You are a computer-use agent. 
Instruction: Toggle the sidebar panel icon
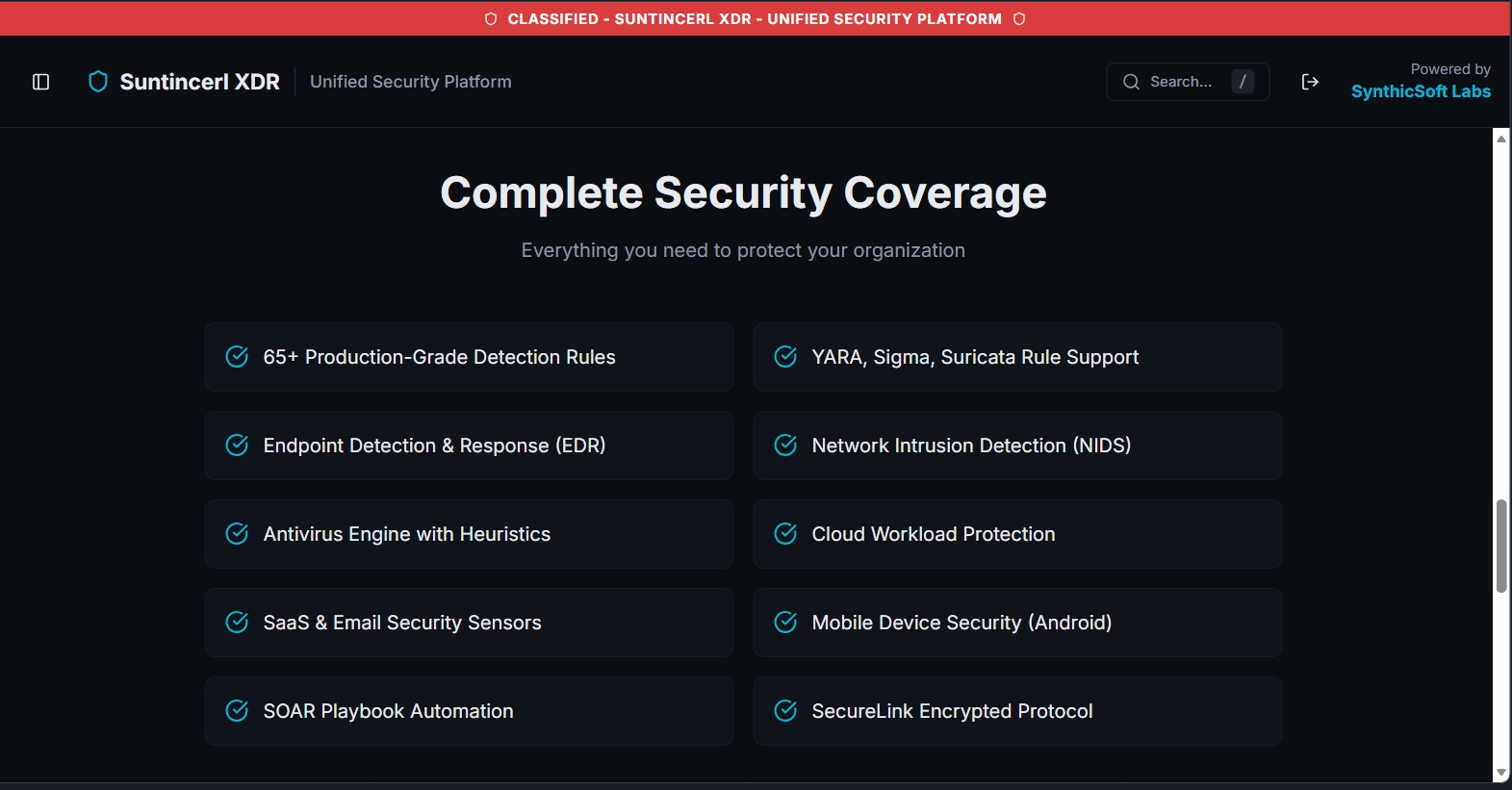pos(40,82)
